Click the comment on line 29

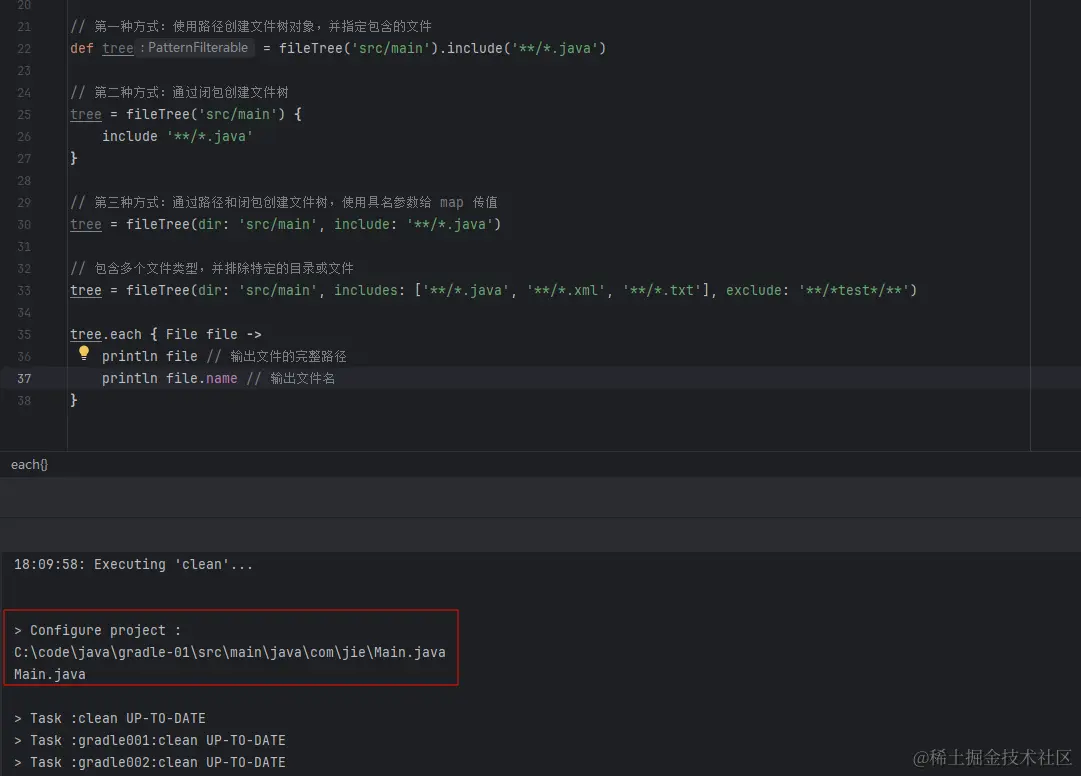click(x=283, y=202)
